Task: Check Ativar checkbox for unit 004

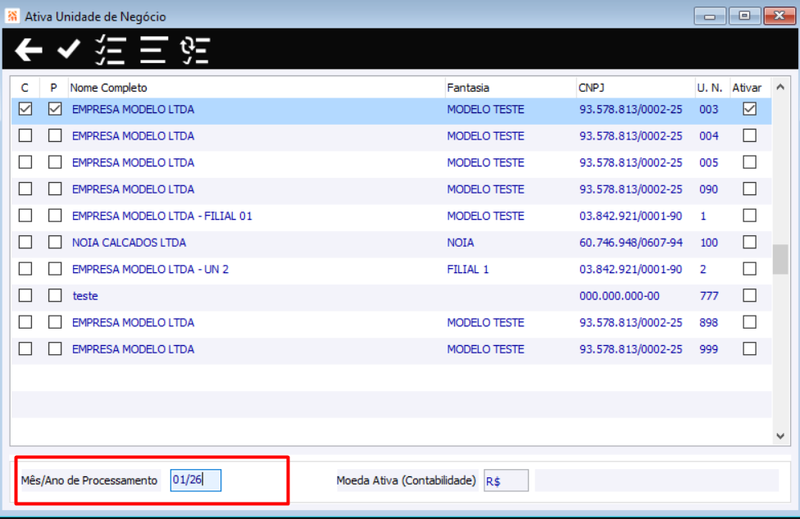Action: [749, 136]
